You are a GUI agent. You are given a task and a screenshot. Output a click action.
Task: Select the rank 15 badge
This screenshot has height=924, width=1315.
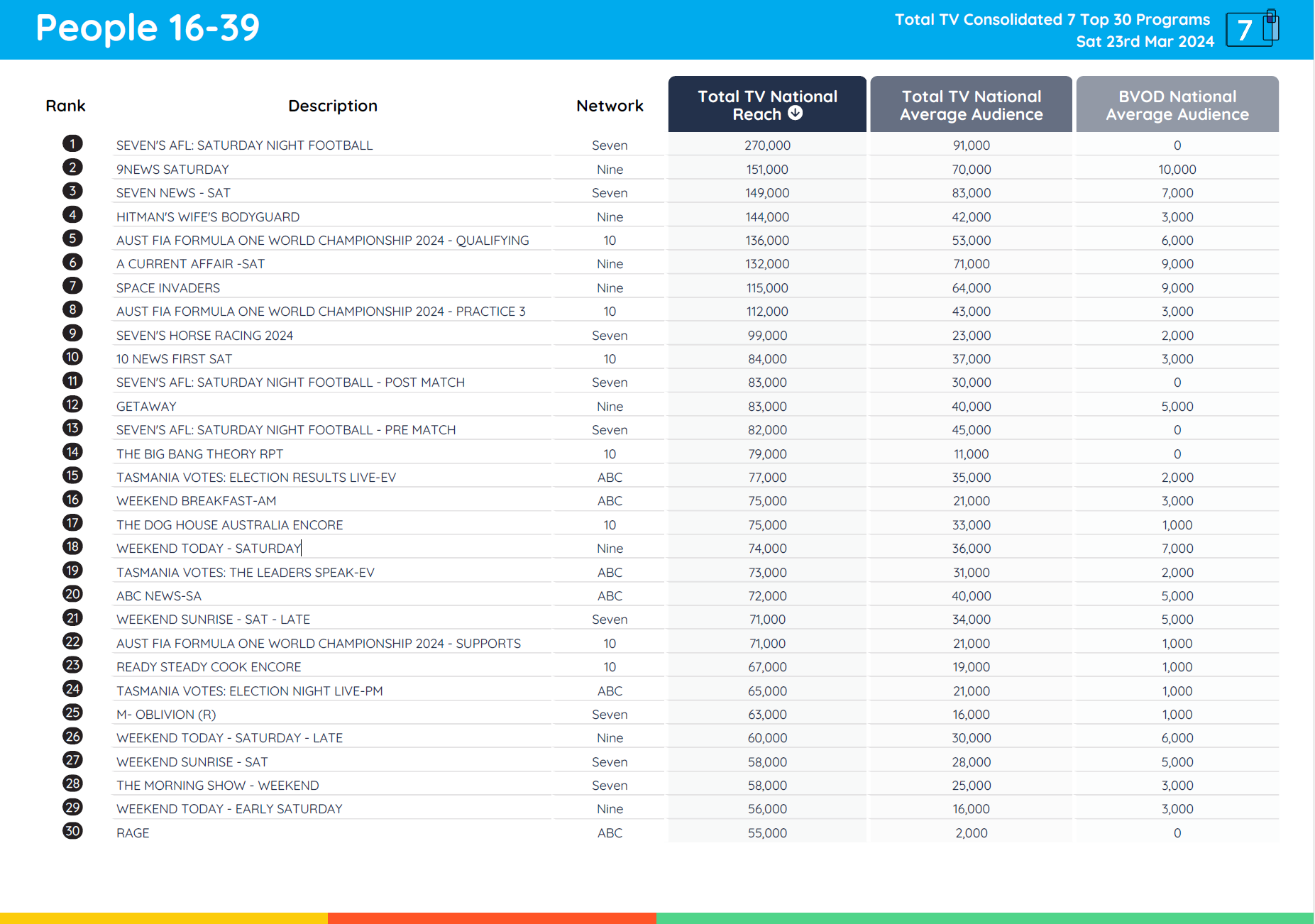72,475
